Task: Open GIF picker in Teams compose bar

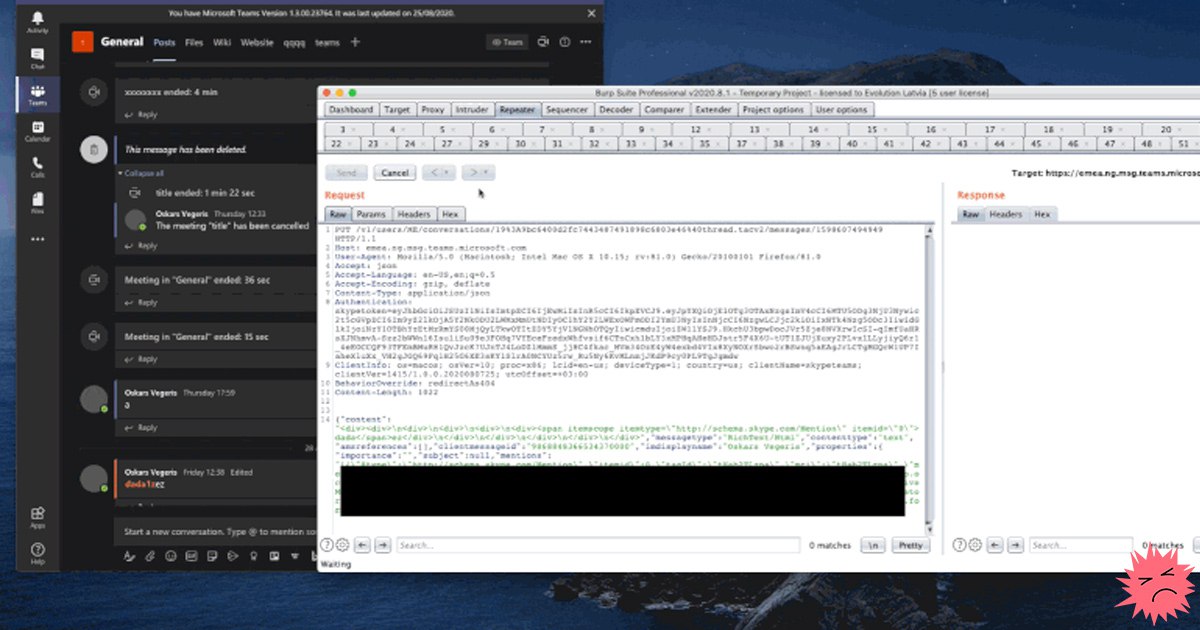Action: 191,555
